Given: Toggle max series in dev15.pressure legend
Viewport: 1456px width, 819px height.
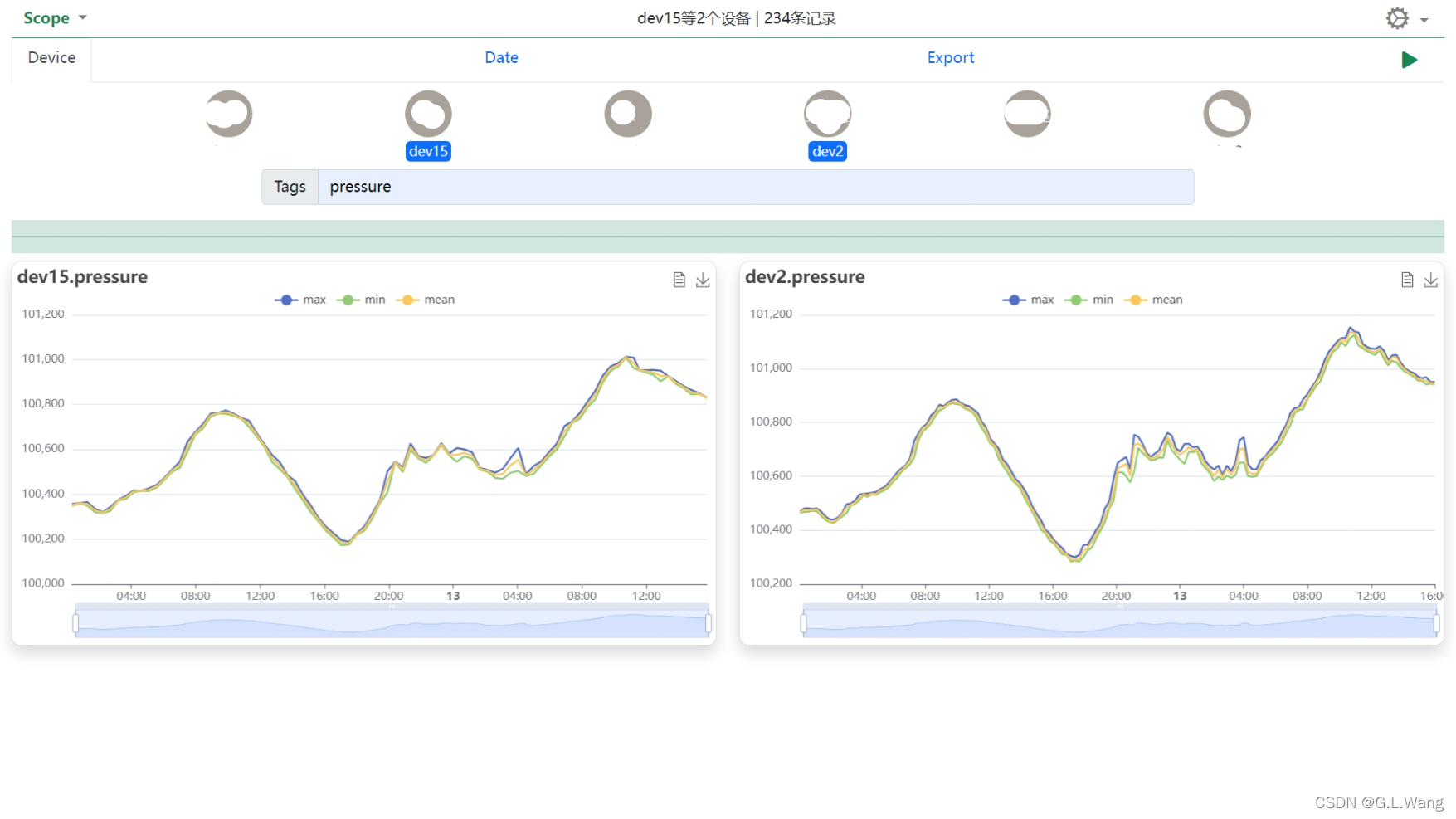Looking at the screenshot, I should [300, 300].
